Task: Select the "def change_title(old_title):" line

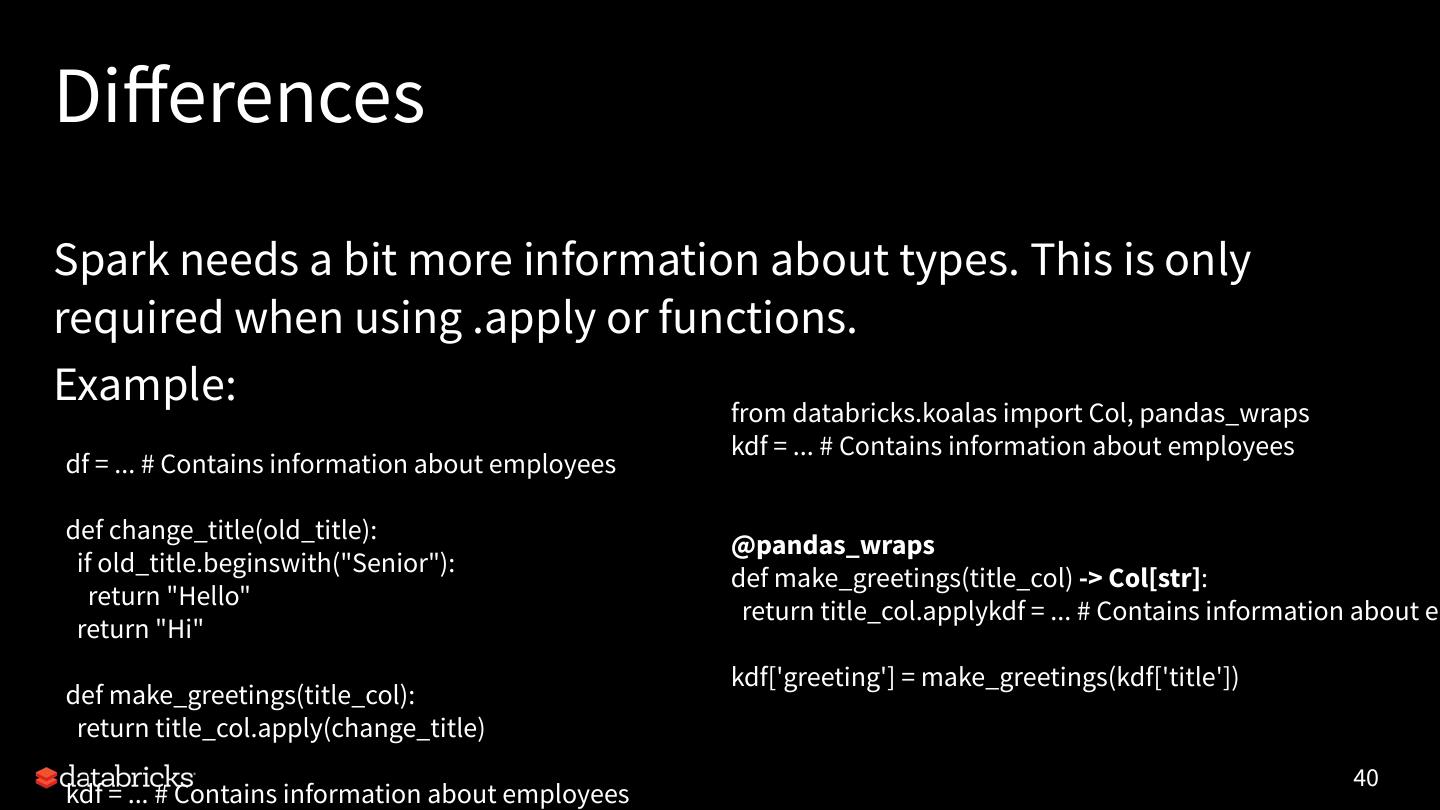Action: pos(221,530)
